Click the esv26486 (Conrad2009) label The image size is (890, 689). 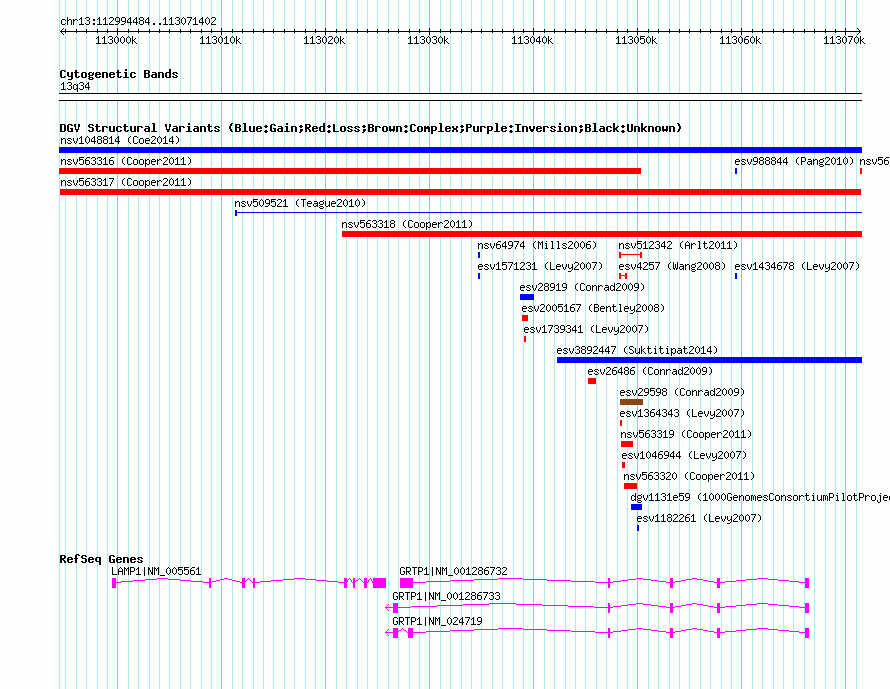point(650,371)
